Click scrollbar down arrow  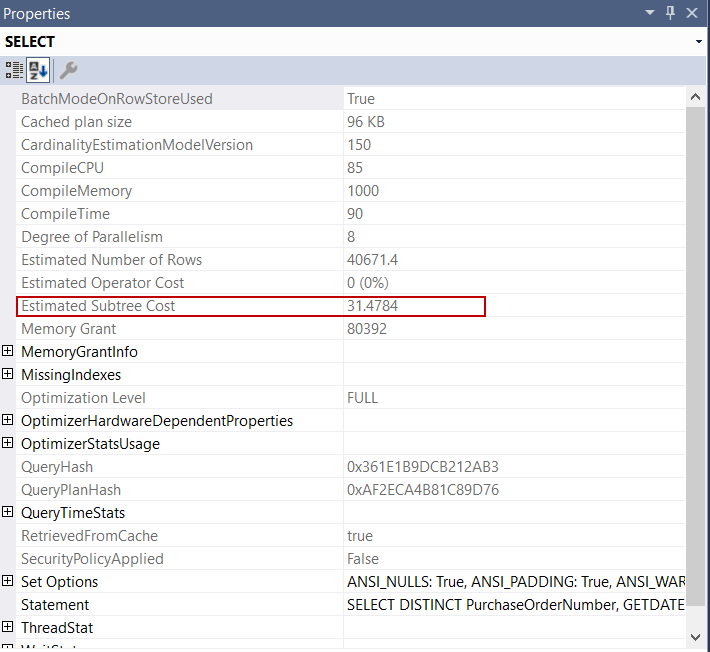pyautogui.click(x=696, y=638)
